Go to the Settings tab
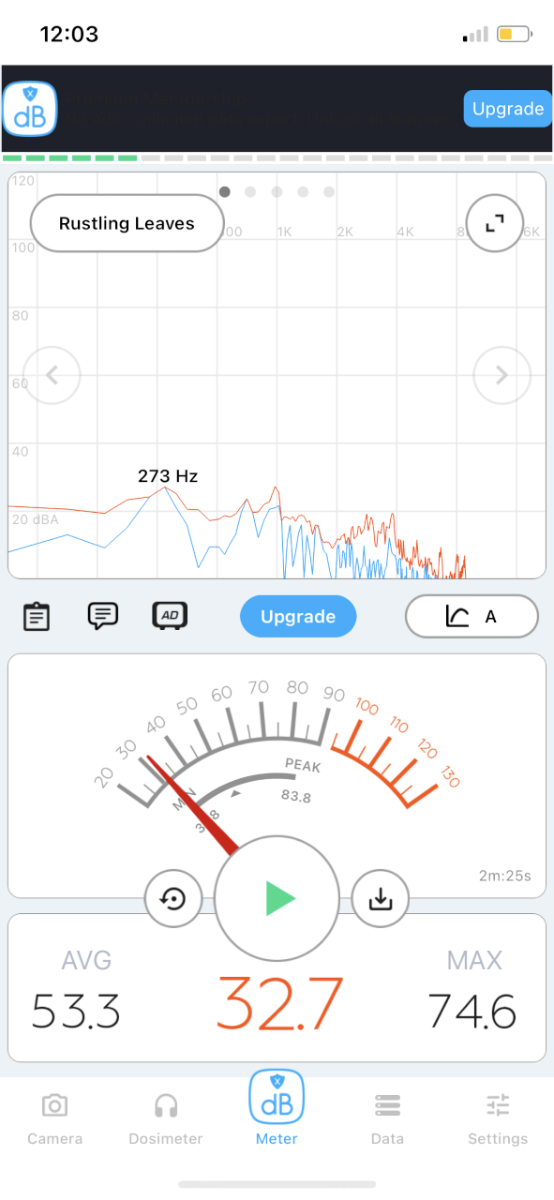The width and height of the screenshot is (554, 1200). pyautogui.click(x=498, y=1119)
